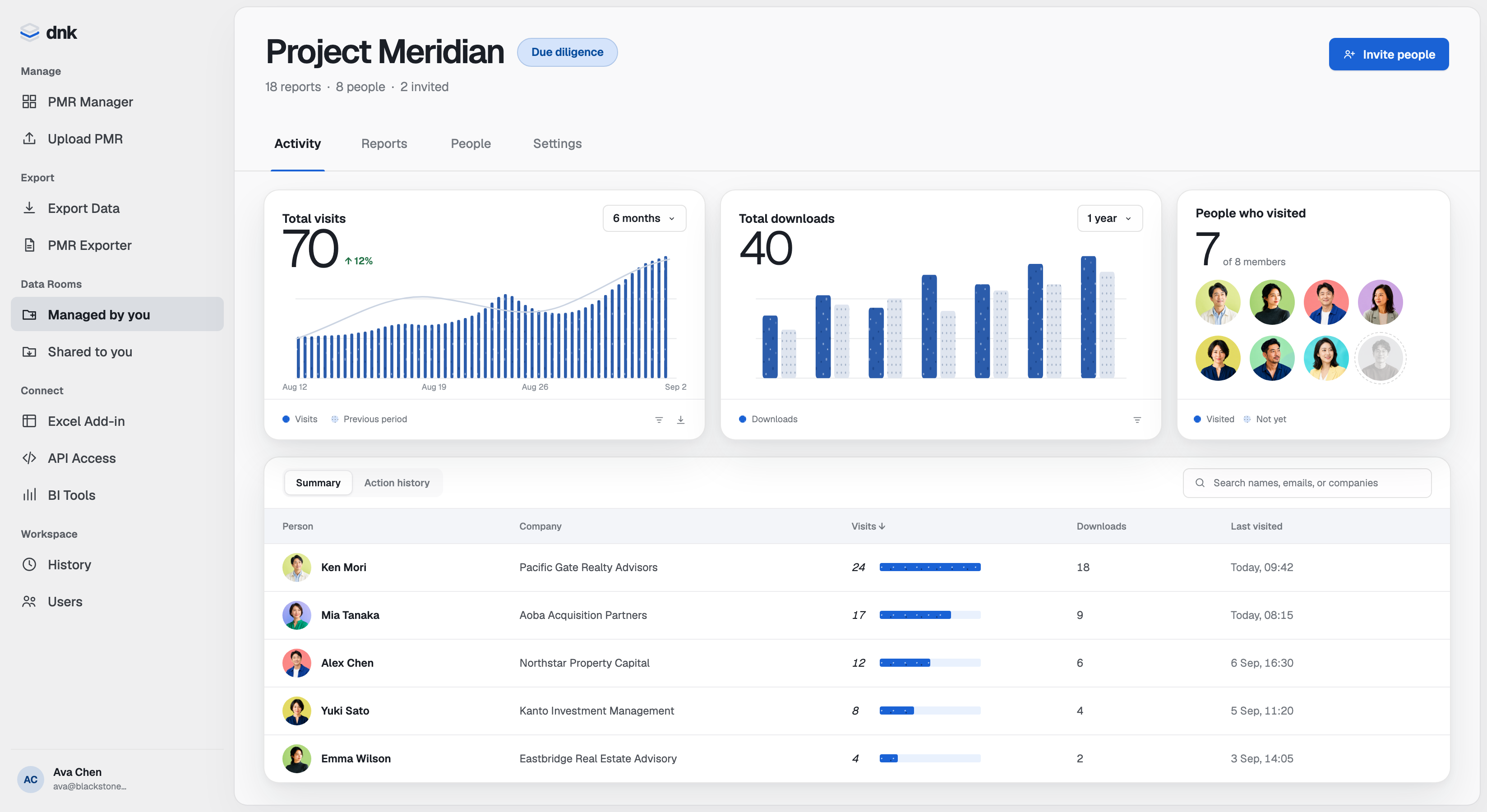Click the download icon on Total visits card
Image resolution: width=1487 pixels, height=812 pixels.
pyautogui.click(x=681, y=420)
